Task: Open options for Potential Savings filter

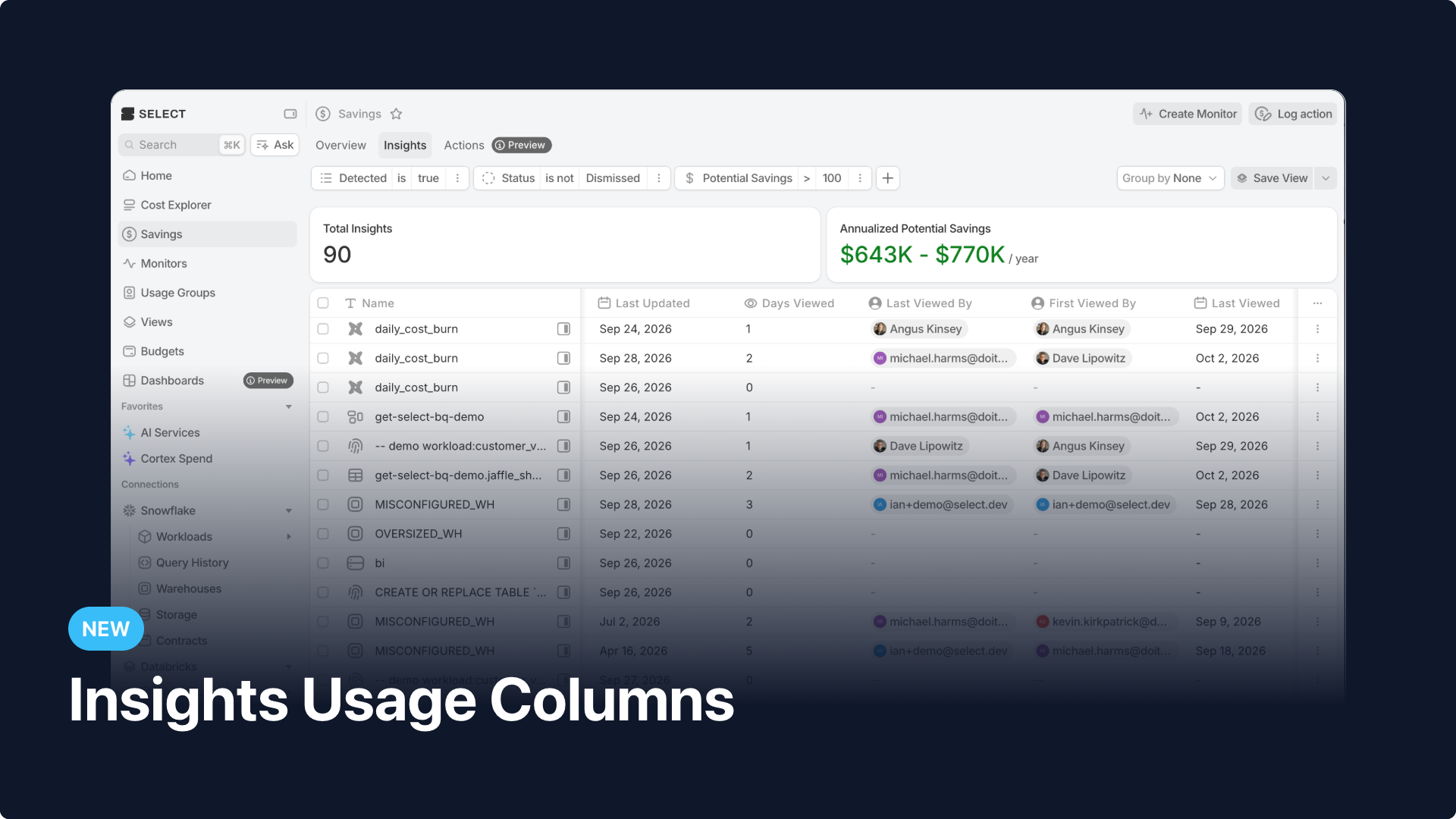Action: coord(859,178)
